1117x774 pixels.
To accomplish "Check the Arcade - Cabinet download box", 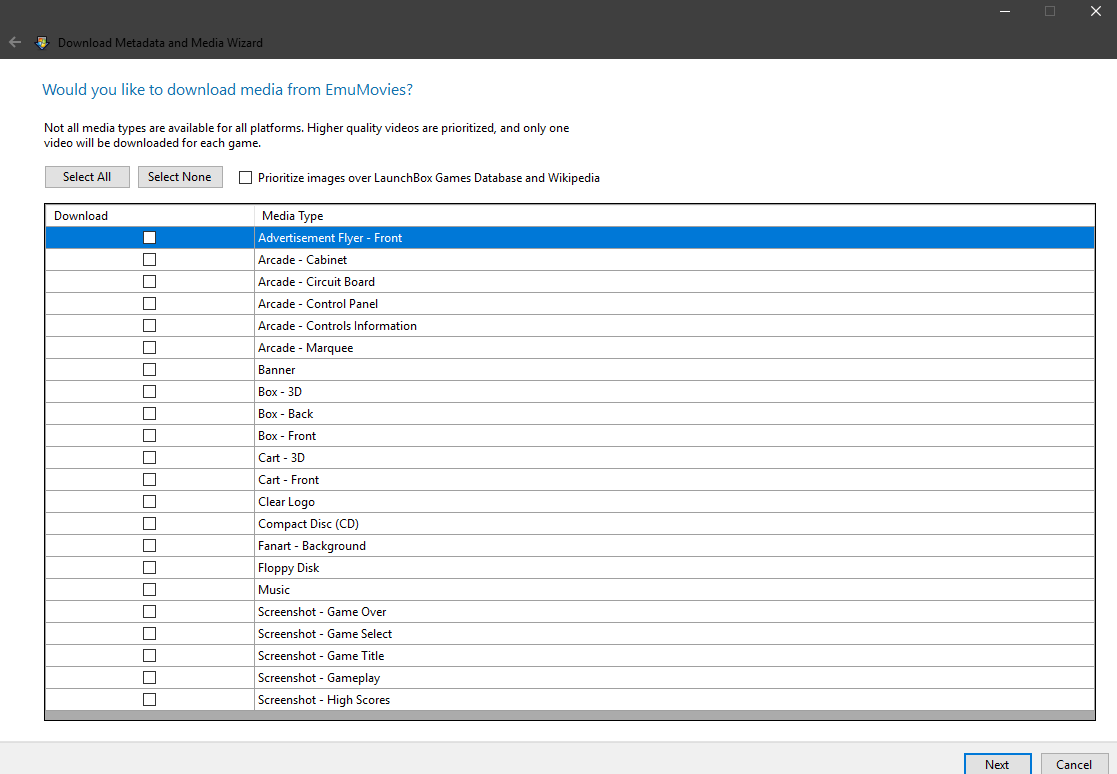I will [150, 260].
